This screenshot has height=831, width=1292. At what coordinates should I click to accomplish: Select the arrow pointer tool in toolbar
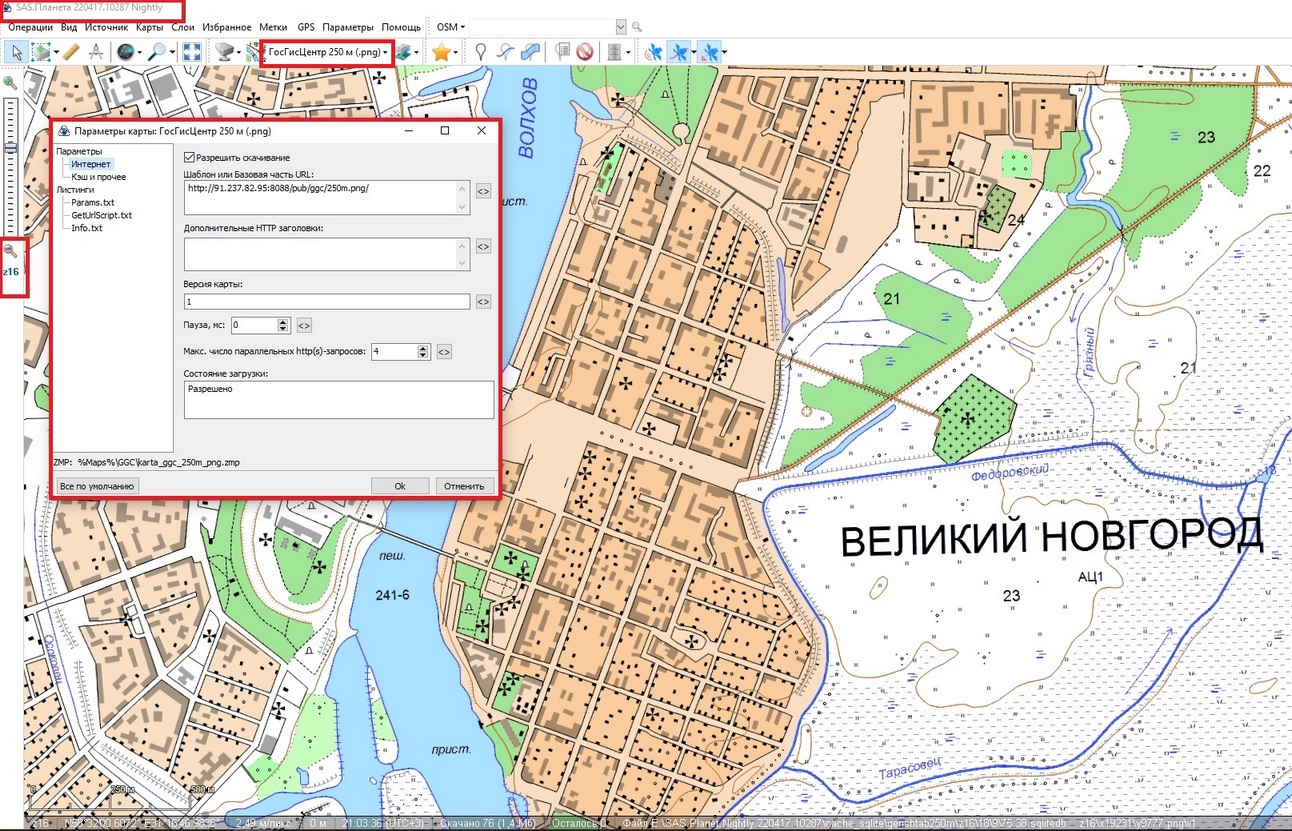click(18, 52)
